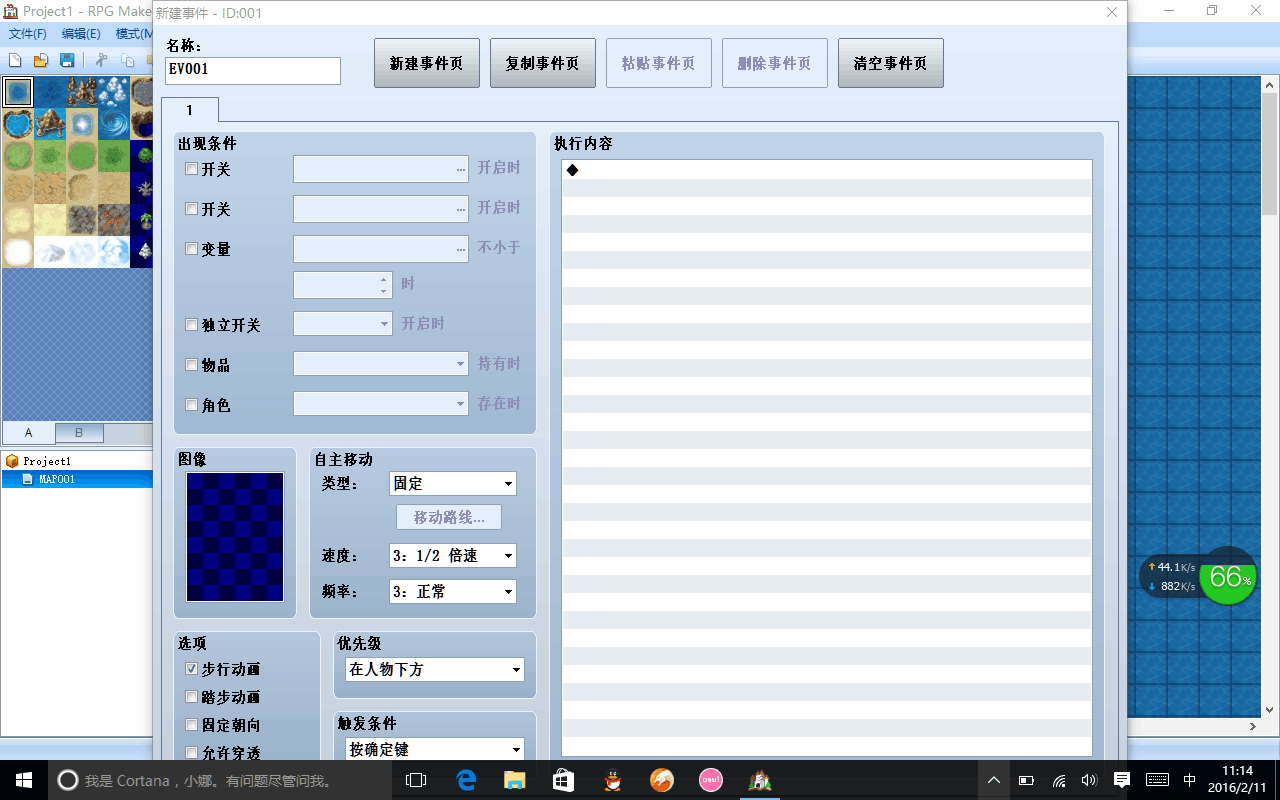The image size is (1280, 800).
Task: Open Microsoft Edge from the taskbar
Action: point(466,780)
